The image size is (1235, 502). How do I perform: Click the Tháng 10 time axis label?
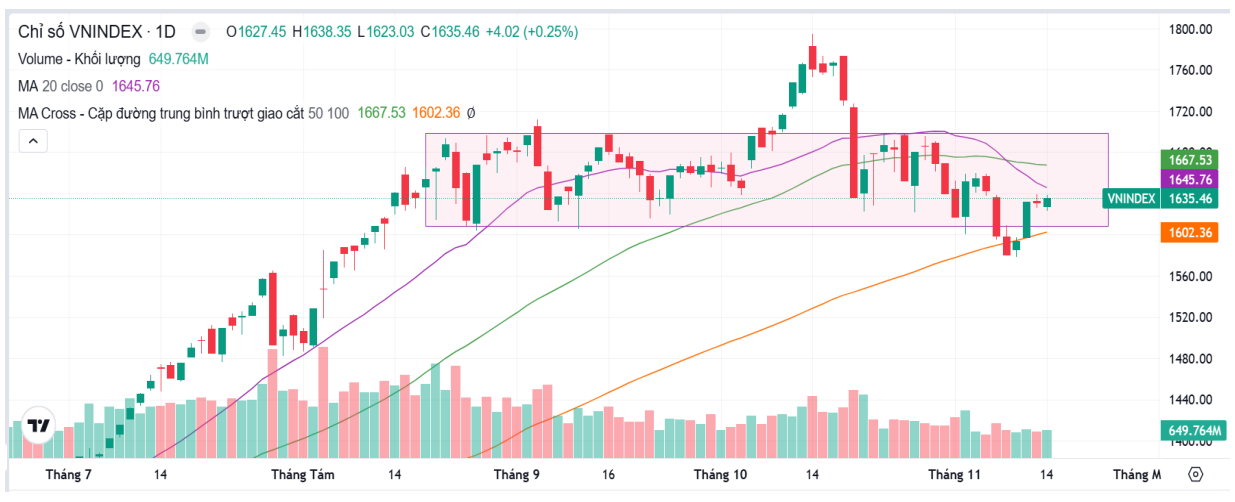pyautogui.click(x=720, y=475)
